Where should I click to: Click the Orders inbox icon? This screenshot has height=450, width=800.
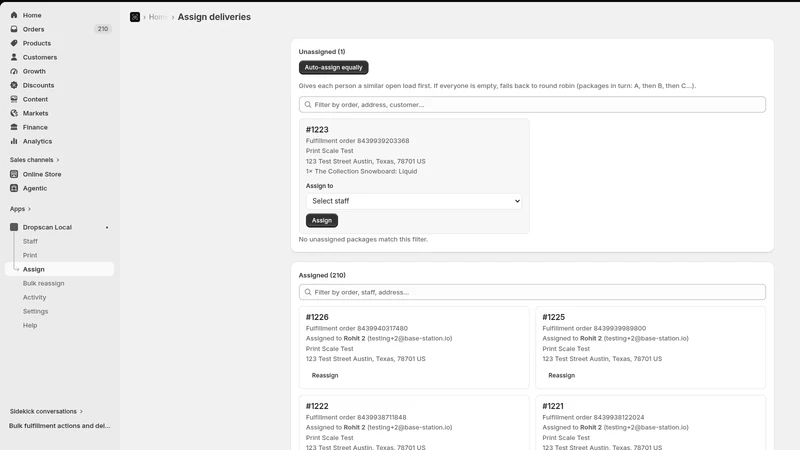[14, 29]
